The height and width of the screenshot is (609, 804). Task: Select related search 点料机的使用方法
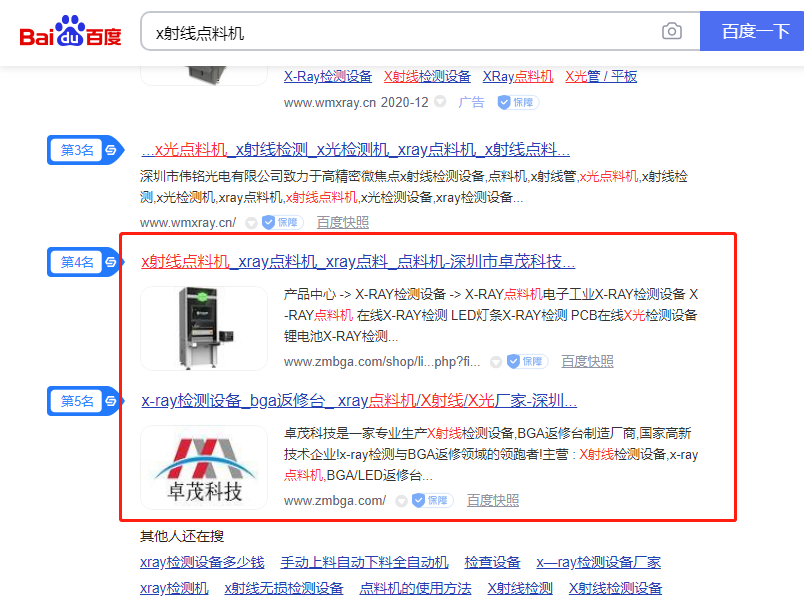coord(415,588)
